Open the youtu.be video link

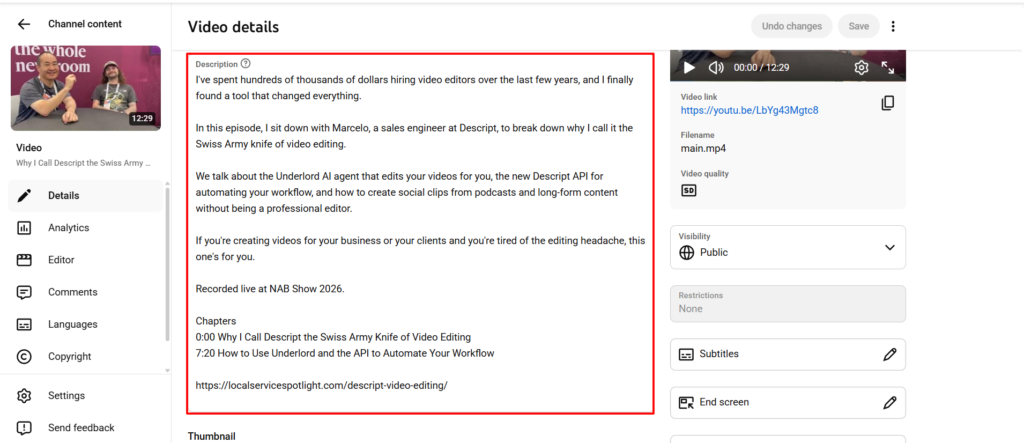point(749,110)
